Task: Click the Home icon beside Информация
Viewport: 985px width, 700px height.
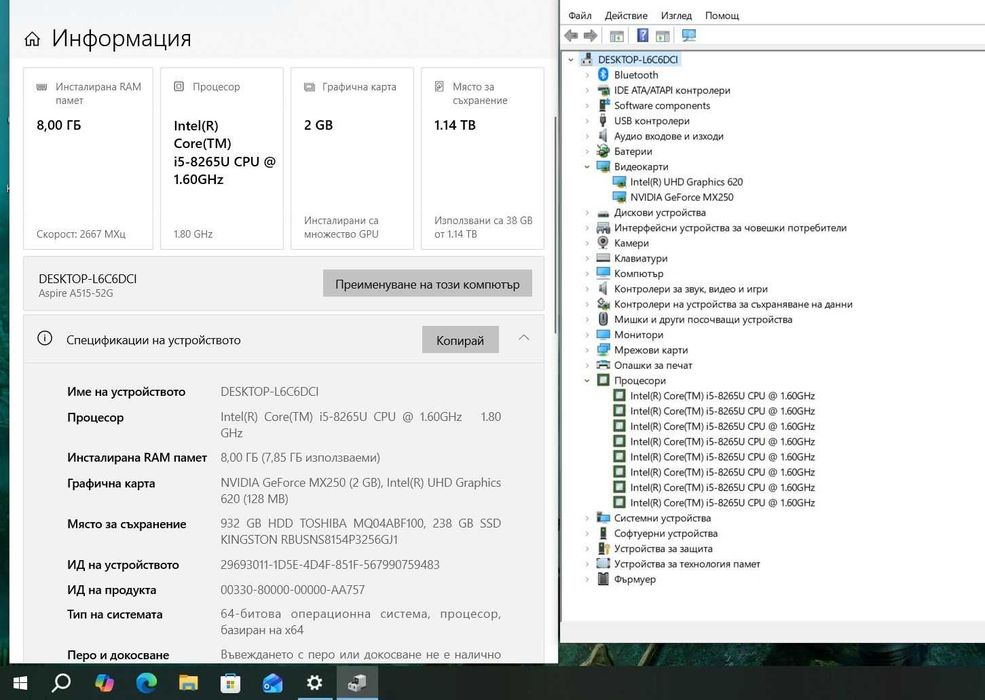Action: 32,40
